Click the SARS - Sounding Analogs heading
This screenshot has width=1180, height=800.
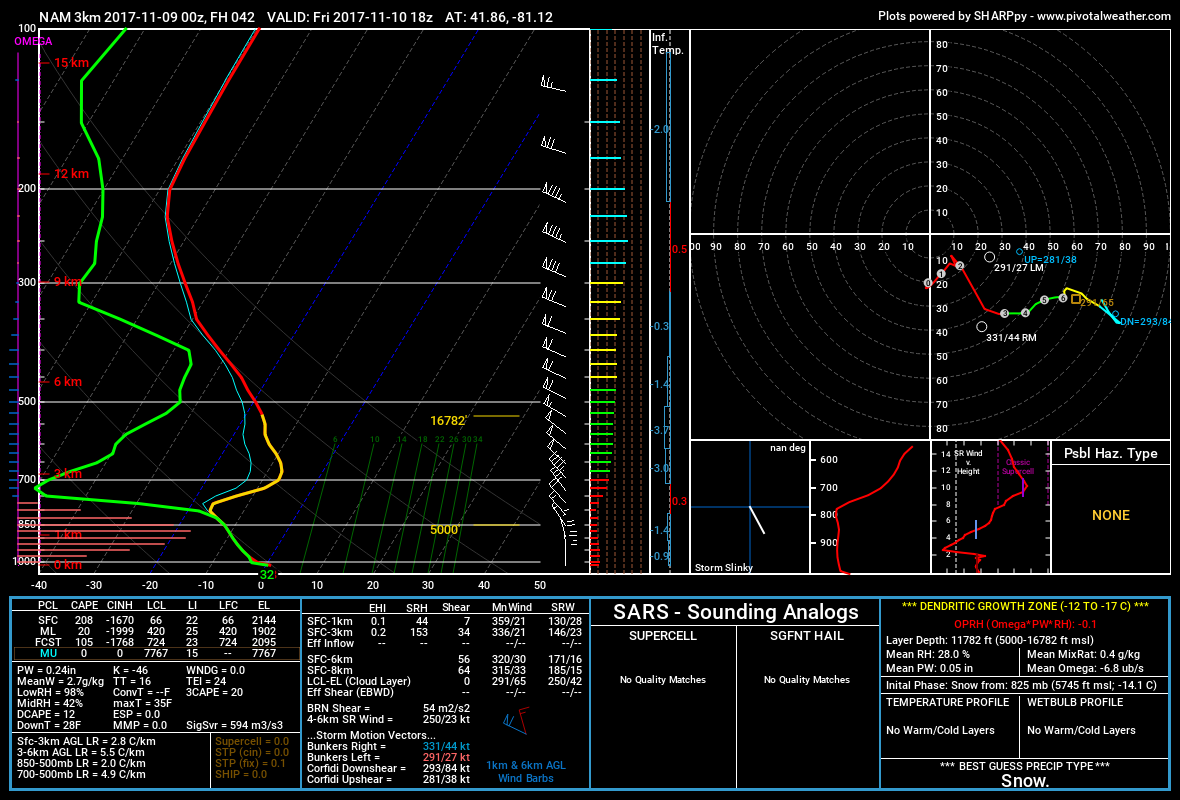pos(735,612)
